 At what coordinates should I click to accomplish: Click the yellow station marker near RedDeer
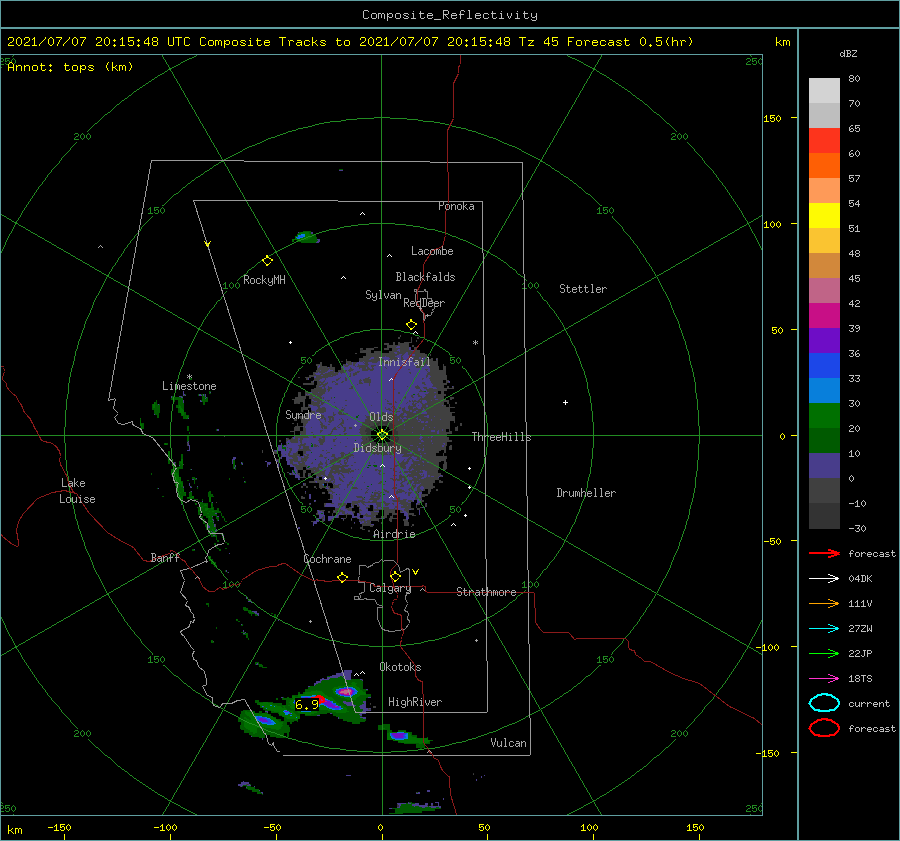coord(411,325)
